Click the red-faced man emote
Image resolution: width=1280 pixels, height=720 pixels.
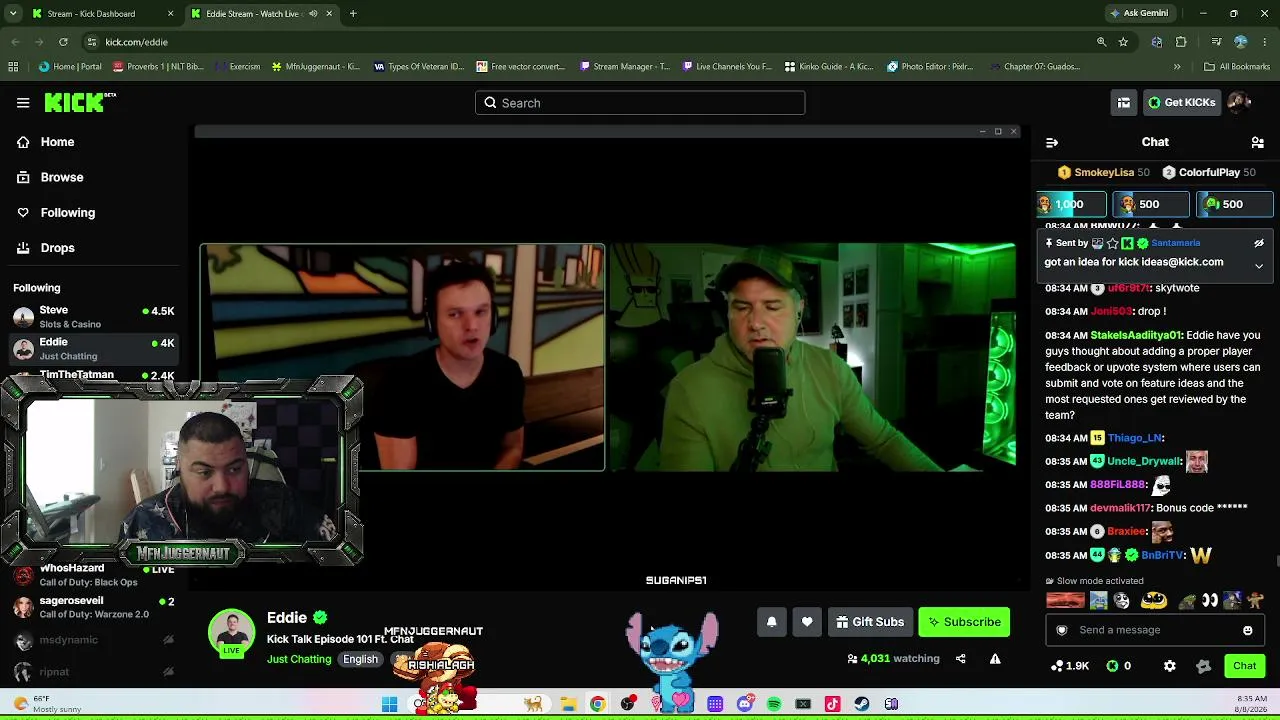1065,601
